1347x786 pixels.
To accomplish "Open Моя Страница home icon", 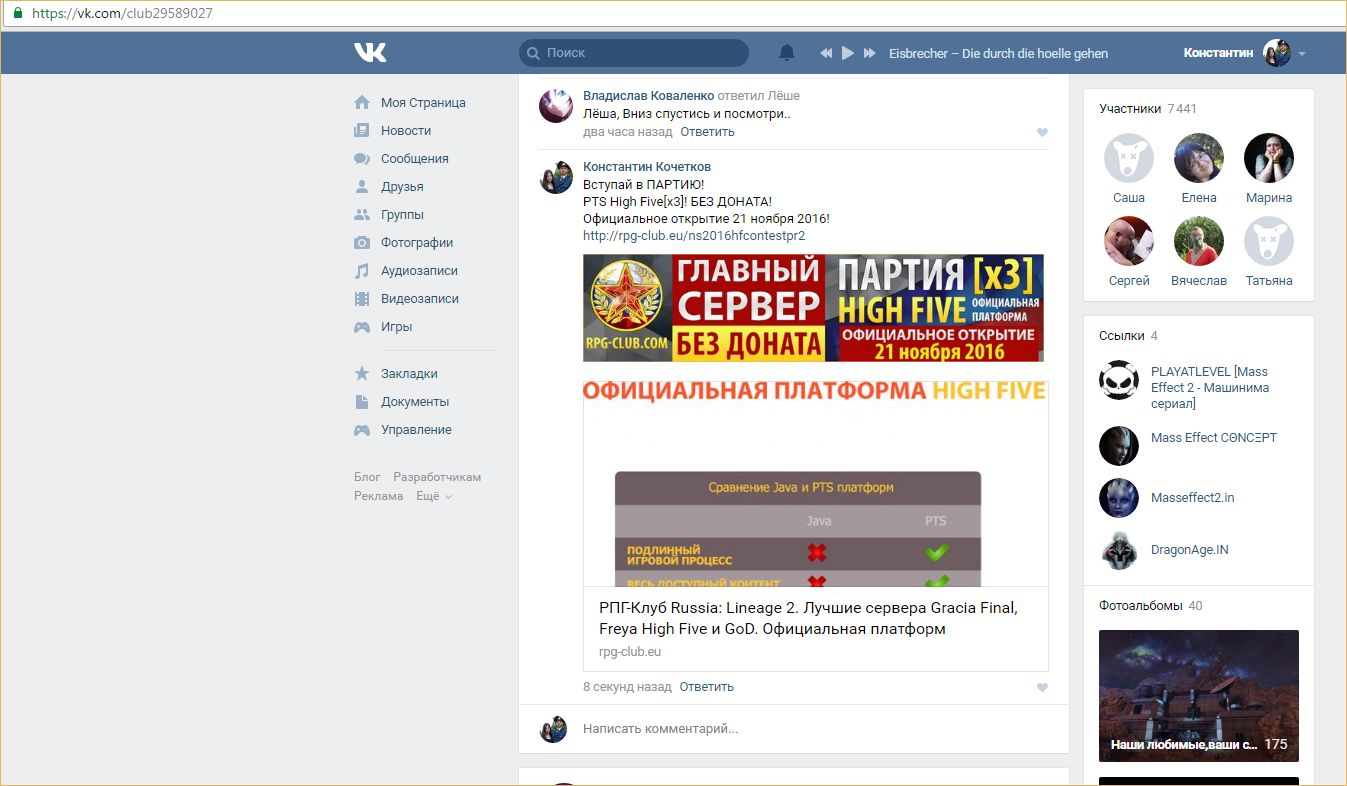I will (362, 102).
